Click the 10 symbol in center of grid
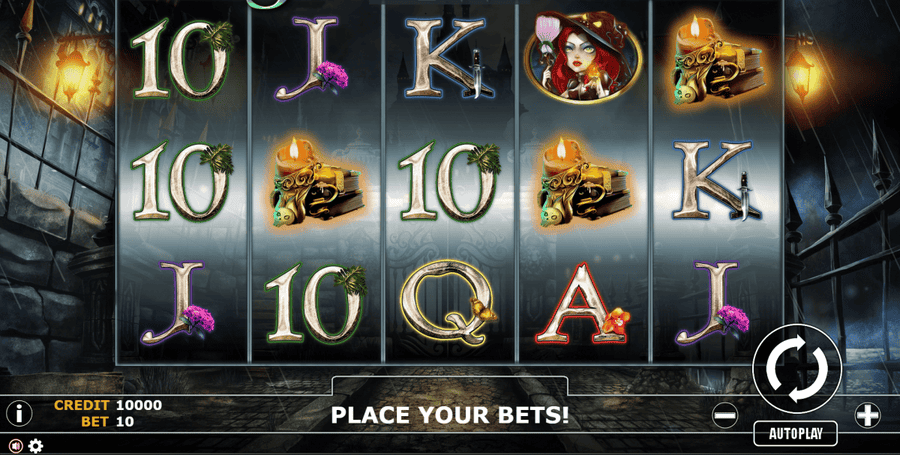This screenshot has height=455, width=900. point(449,182)
